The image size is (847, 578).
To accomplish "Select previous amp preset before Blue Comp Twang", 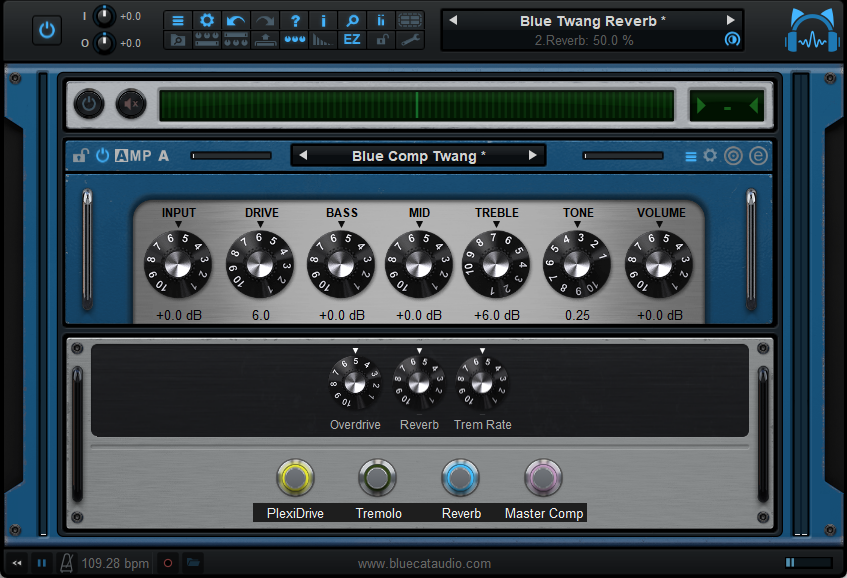I will [303, 156].
